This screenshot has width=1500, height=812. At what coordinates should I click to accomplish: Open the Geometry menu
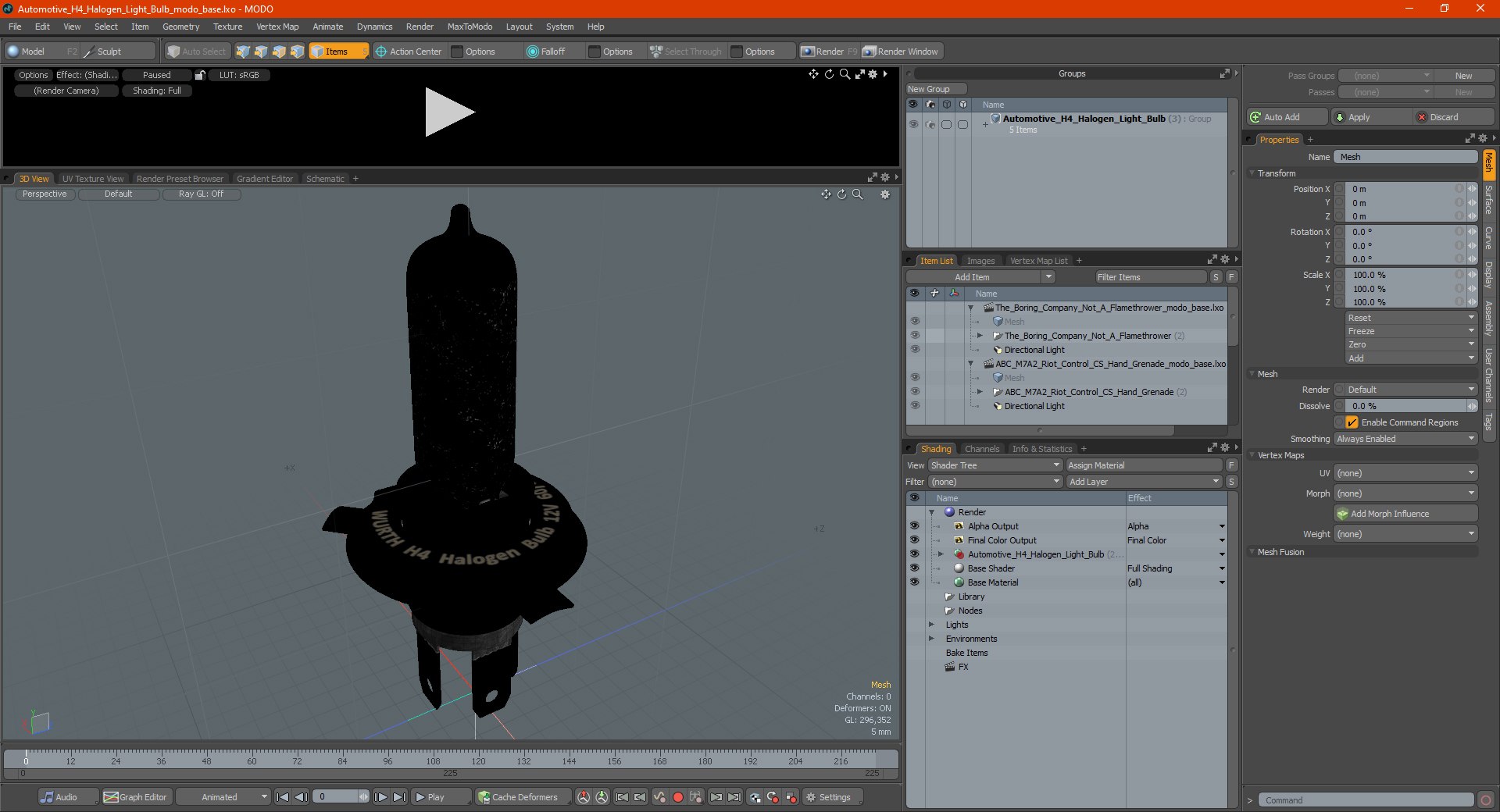(180, 27)
